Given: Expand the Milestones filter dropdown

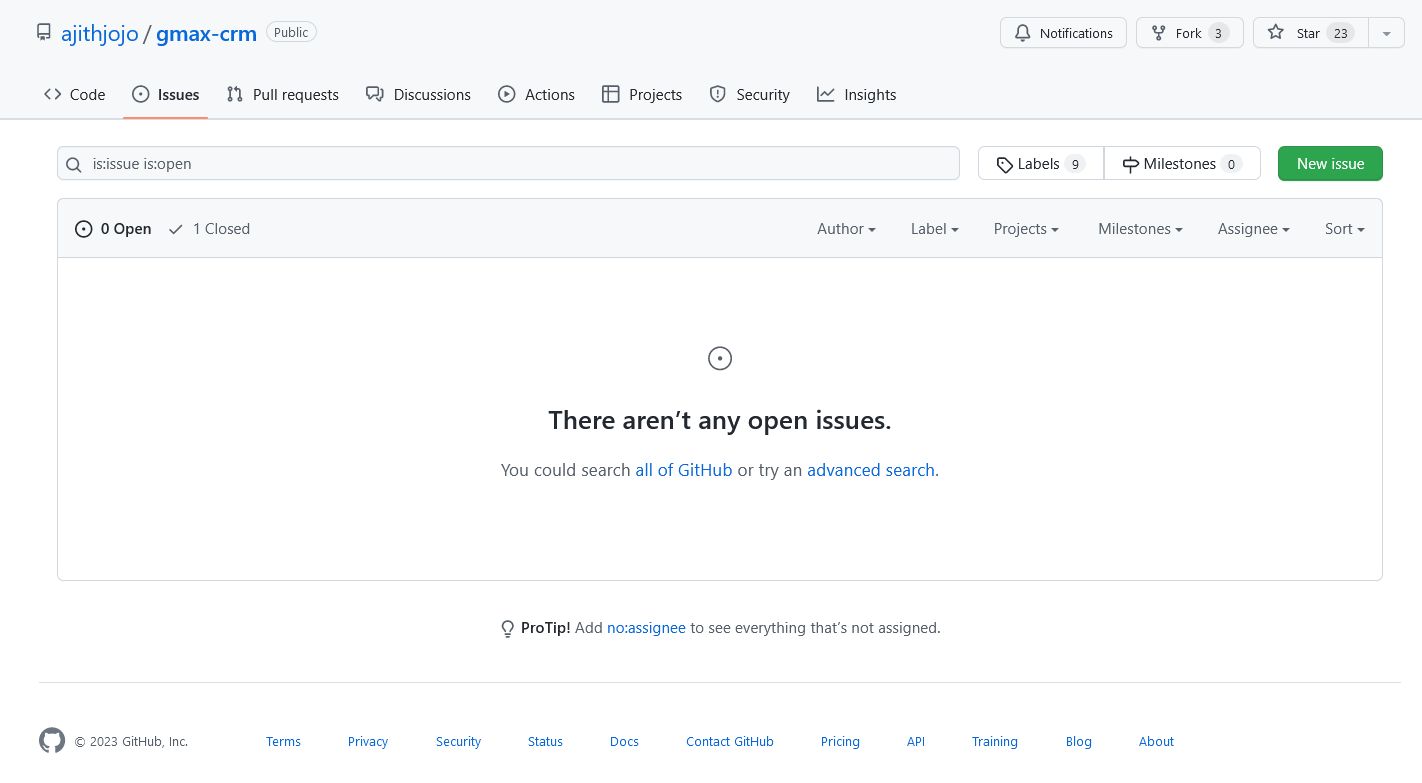Looking at the screenshot, I should click(x=1140, y=229).
